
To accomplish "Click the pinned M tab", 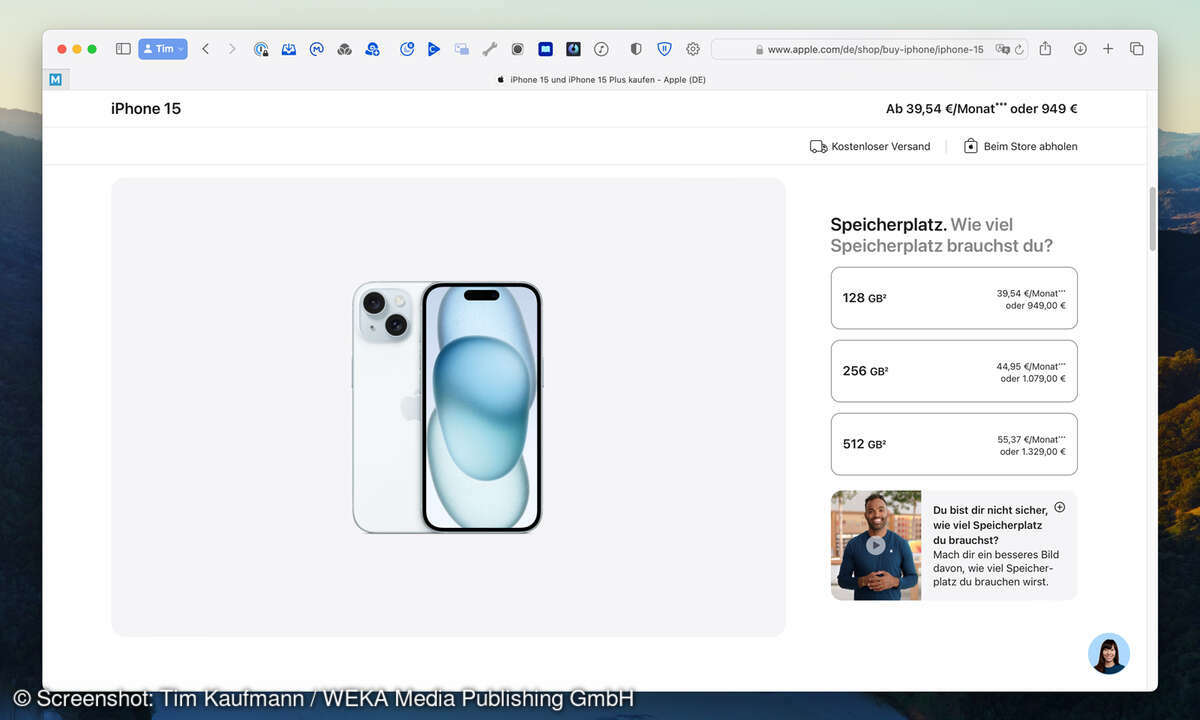I will click(x=55, y=79).
